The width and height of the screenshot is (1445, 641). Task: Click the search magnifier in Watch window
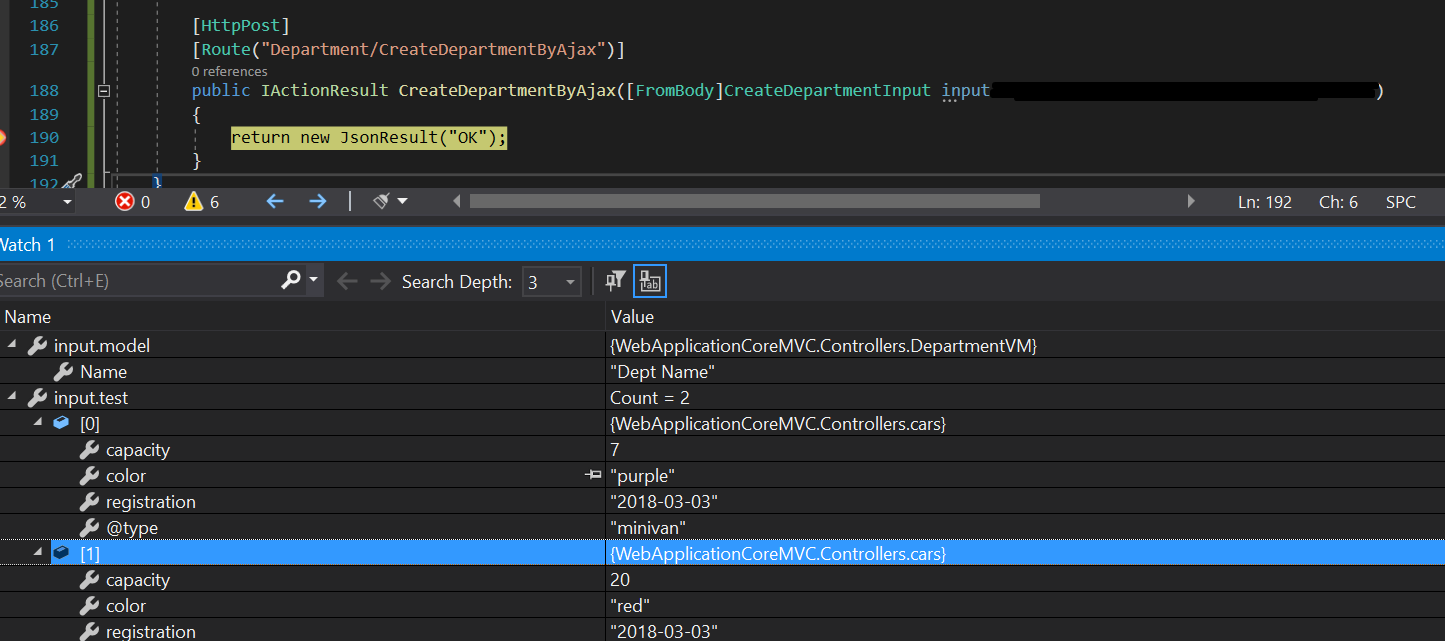click(x=291, y=281)
